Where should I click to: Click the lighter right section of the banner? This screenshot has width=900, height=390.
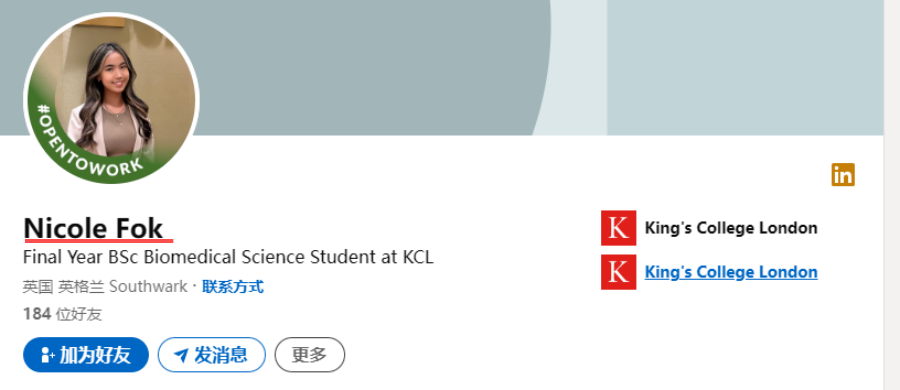click(x=745, y=68)
